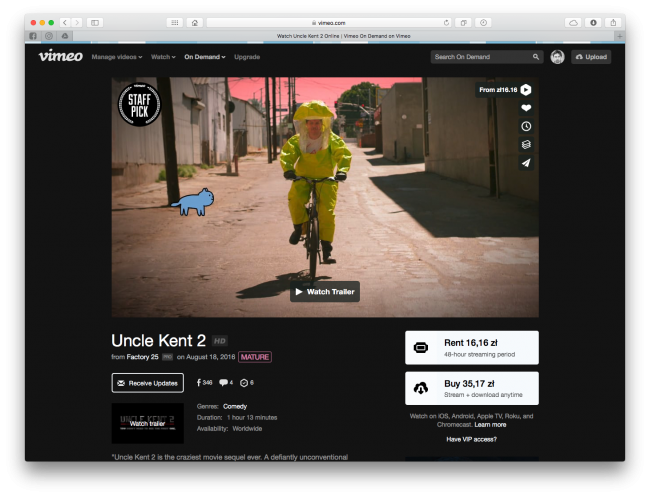This screenshot has width=650, height=497.
Task: Click the PRO badge beside Factory 25
Action: coord(167,357)
